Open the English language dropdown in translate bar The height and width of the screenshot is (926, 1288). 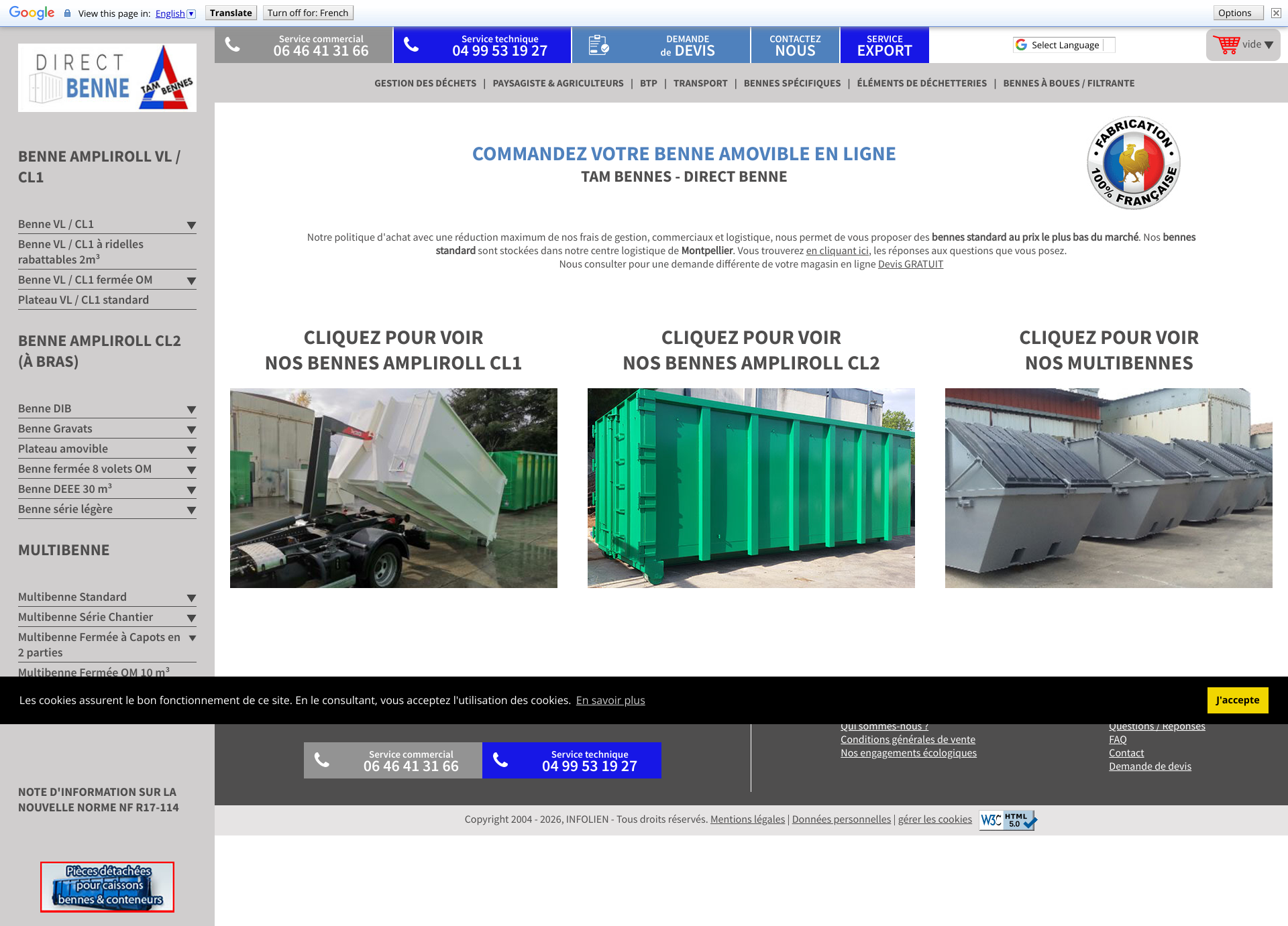coord(175,13)
